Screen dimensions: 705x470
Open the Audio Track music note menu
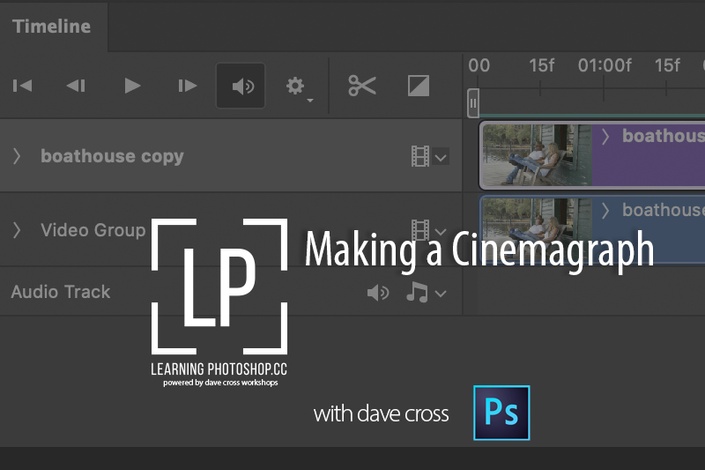[x=426, y=292]
